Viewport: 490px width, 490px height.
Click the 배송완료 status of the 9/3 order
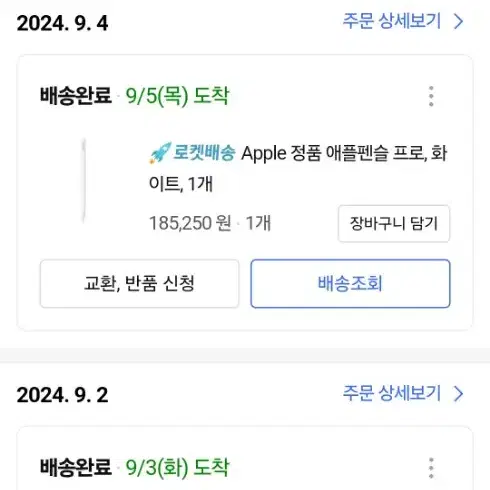click(76, 467)
